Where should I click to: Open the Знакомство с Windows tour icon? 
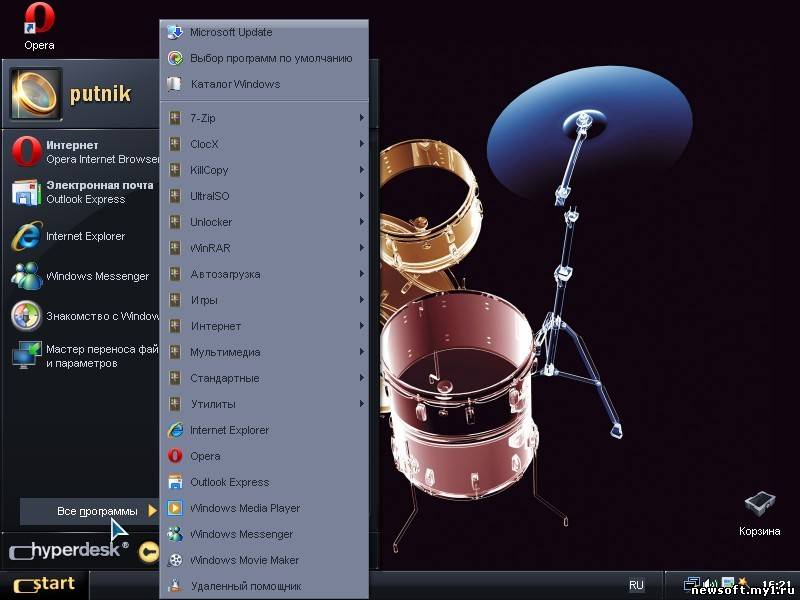(x=27, y=316)
